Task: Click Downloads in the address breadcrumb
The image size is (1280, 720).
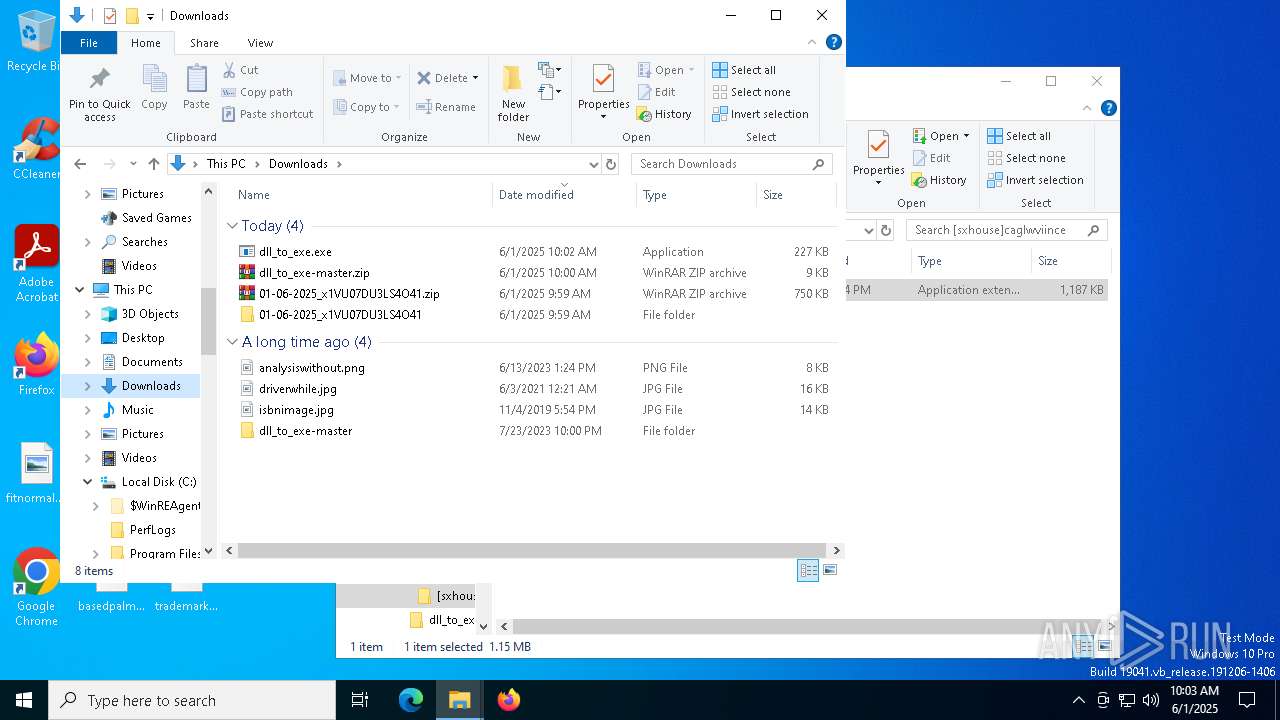Action: coord(298,164)
